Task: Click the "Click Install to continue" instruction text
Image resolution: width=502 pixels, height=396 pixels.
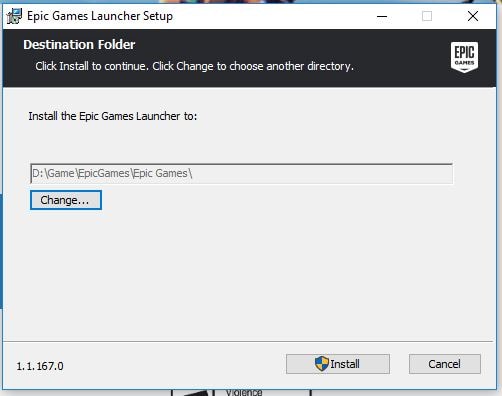Action: 194,66
